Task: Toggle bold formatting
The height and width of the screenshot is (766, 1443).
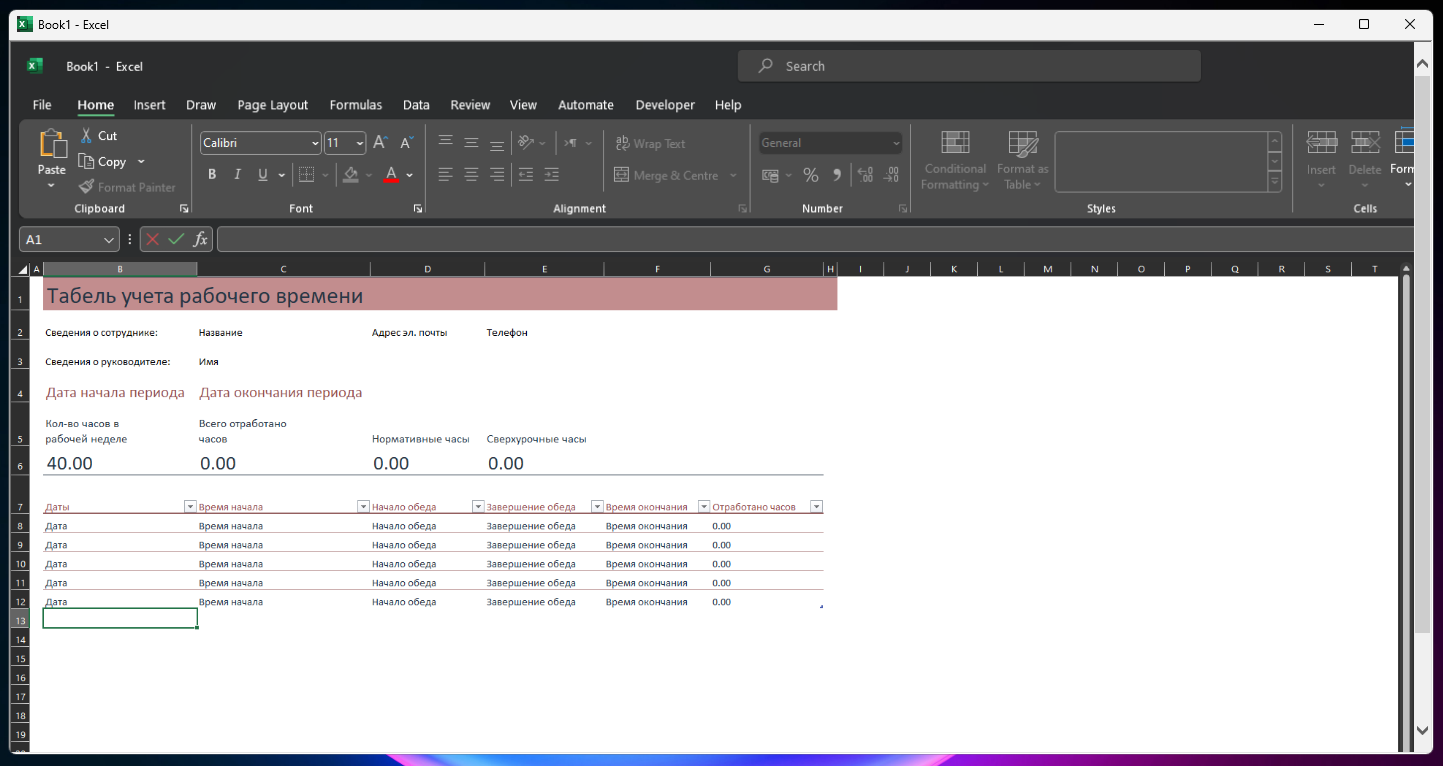Action: click(212, 175)
